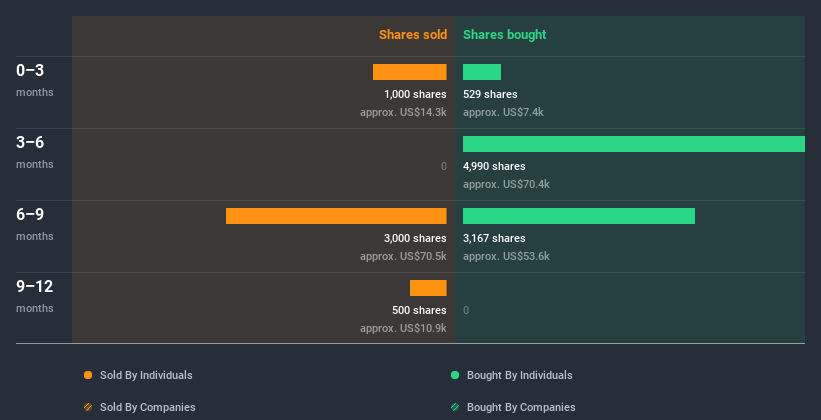Screen dimensions: 821x420
Task: Click the zero sold value in 3–6 months
Action: (444, 167)
